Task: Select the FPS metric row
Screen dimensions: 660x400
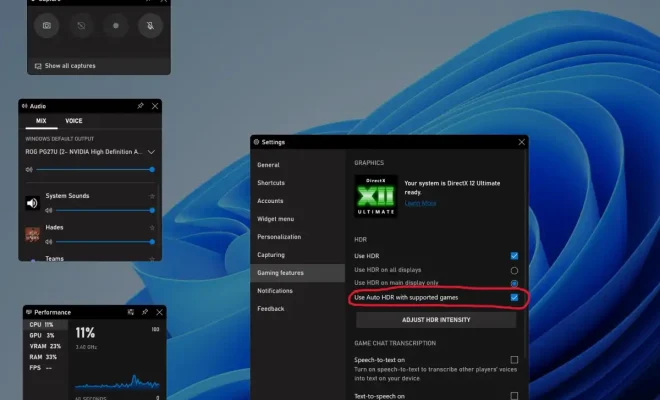Action: click(45, 368)
